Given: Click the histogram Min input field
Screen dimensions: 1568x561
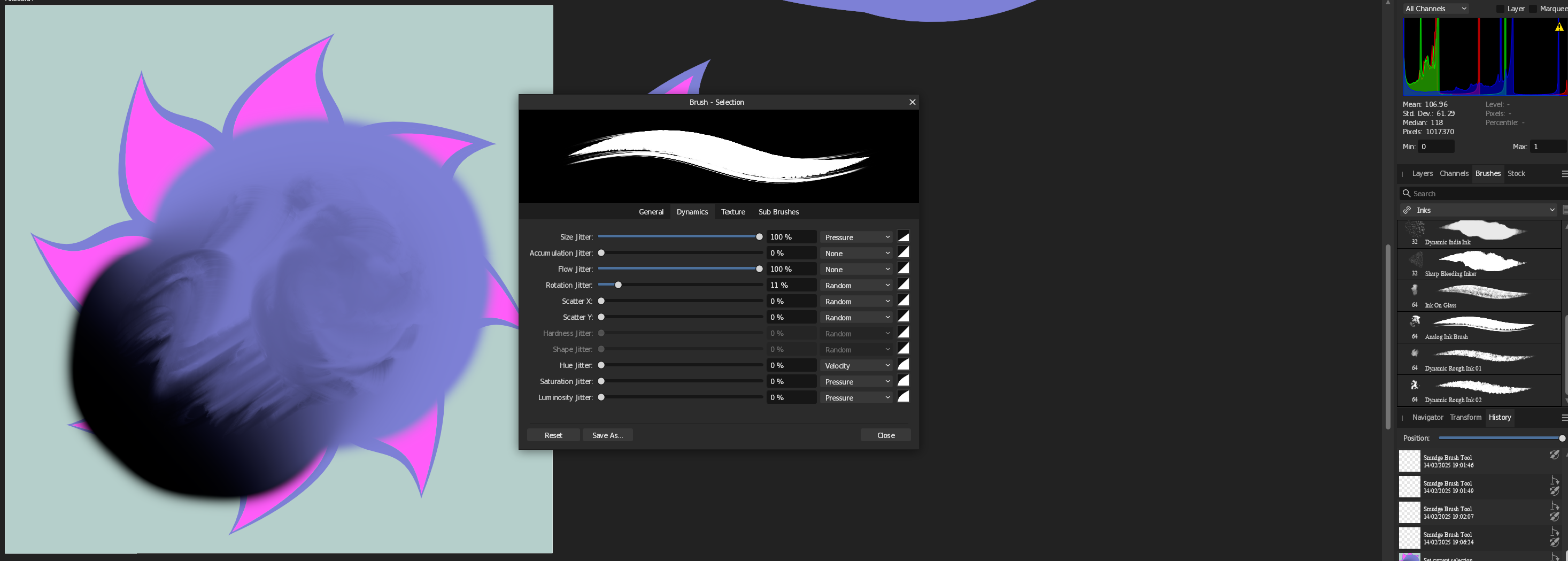Looking at the screenshot, I should pyautogui.click(x=1436, y=146).
